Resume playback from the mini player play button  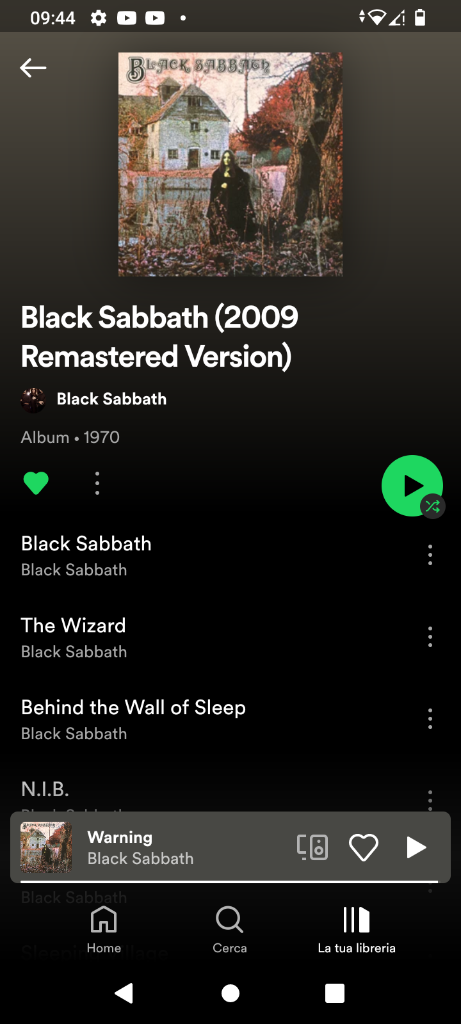coord(416,847)
